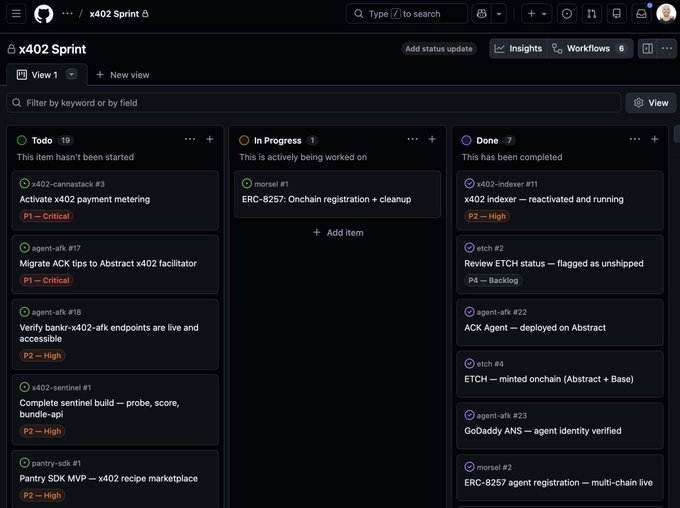Open card Pantry SDK MVP

click(108, 478)
